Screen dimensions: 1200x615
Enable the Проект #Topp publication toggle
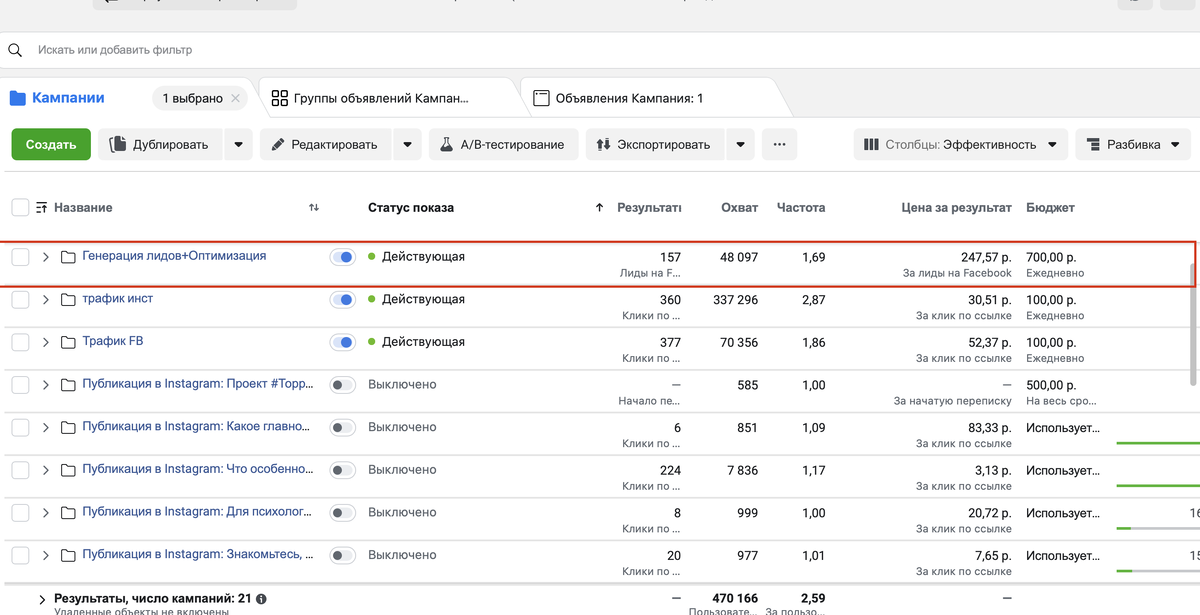(x=342, y=385)
